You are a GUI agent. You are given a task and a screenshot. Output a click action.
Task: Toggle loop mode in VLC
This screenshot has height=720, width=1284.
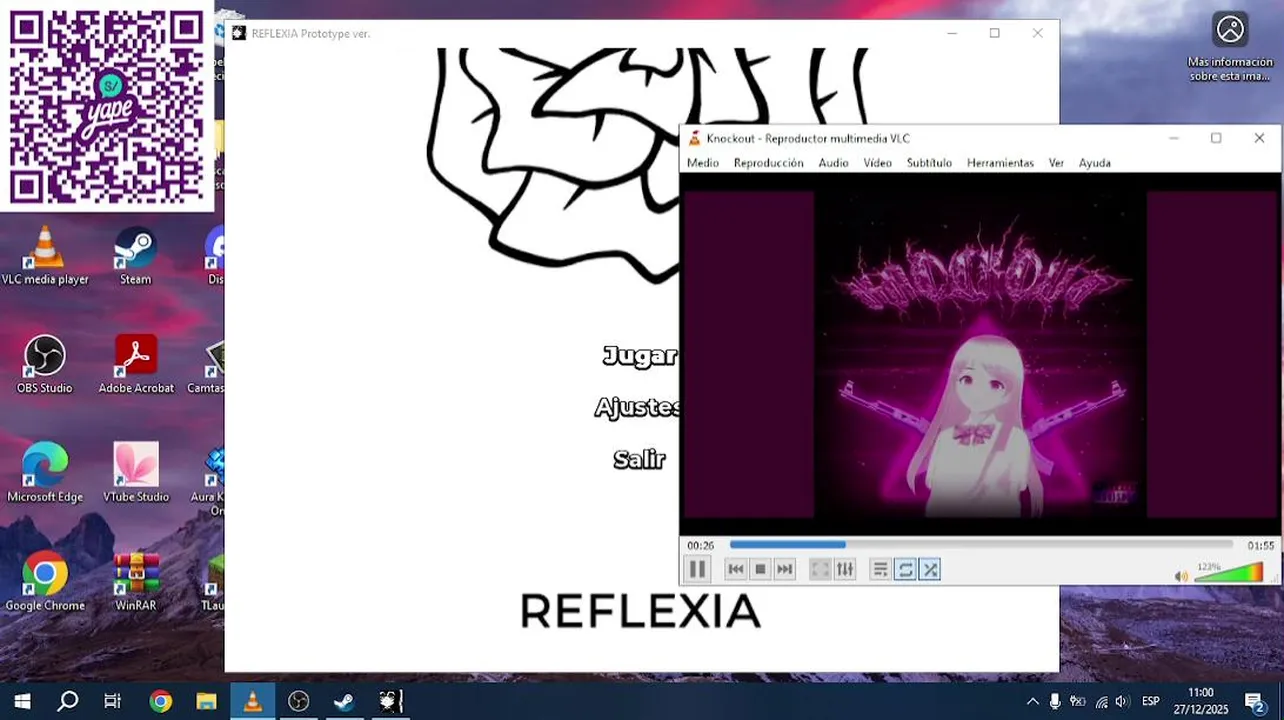(905, 569)
